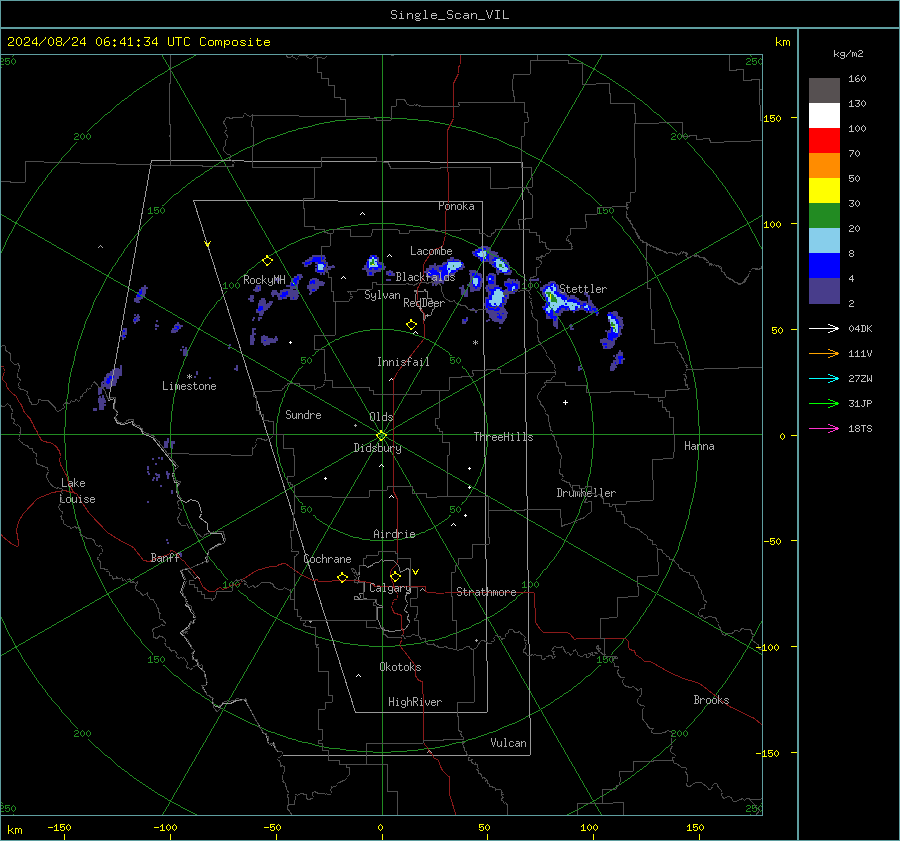Click the Innisfail city label
The width and height of the screenshot is (900, 841).
(x=403, y=362)
